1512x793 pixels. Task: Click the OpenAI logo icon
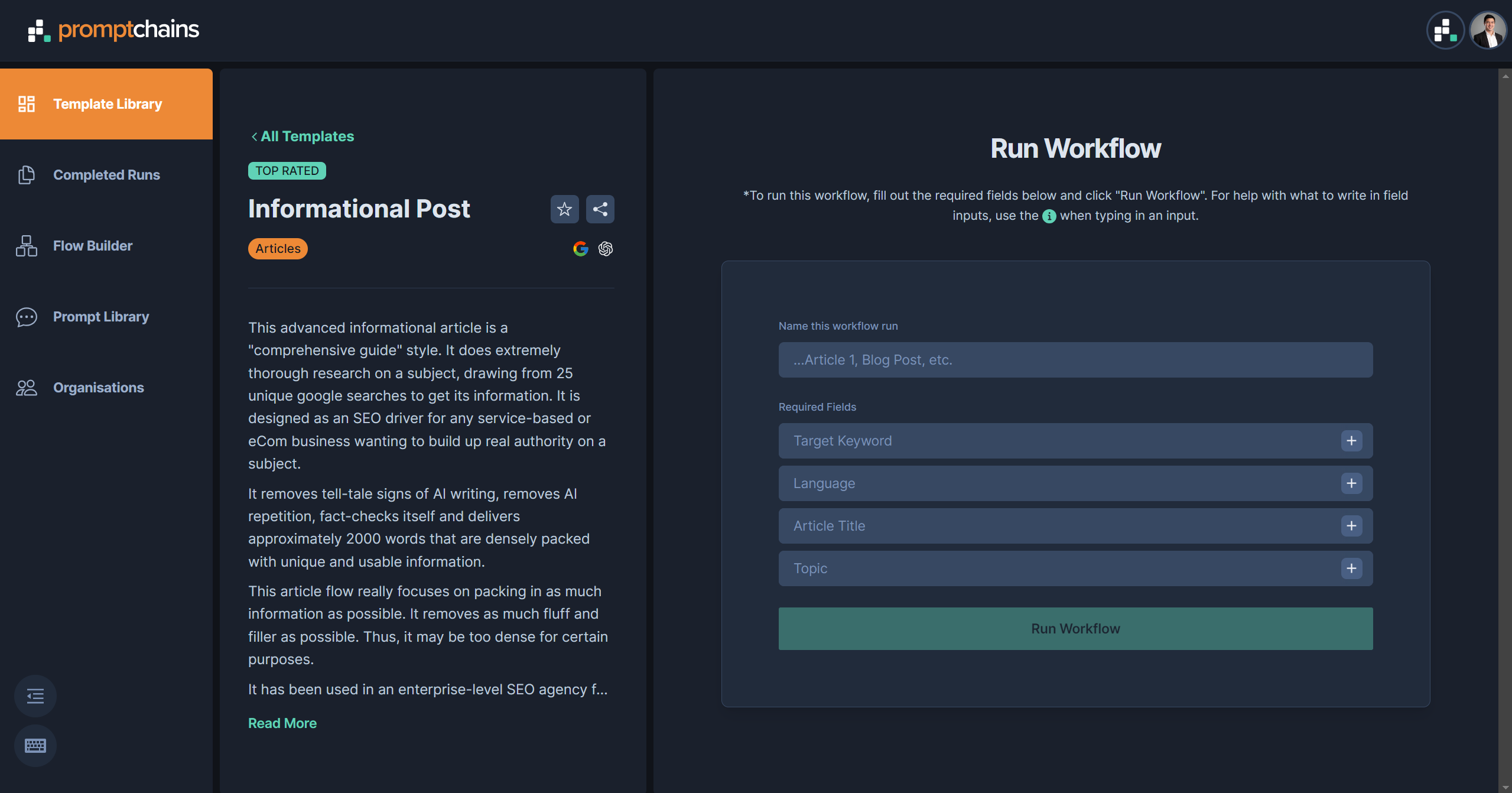click(x=605, y=249)
